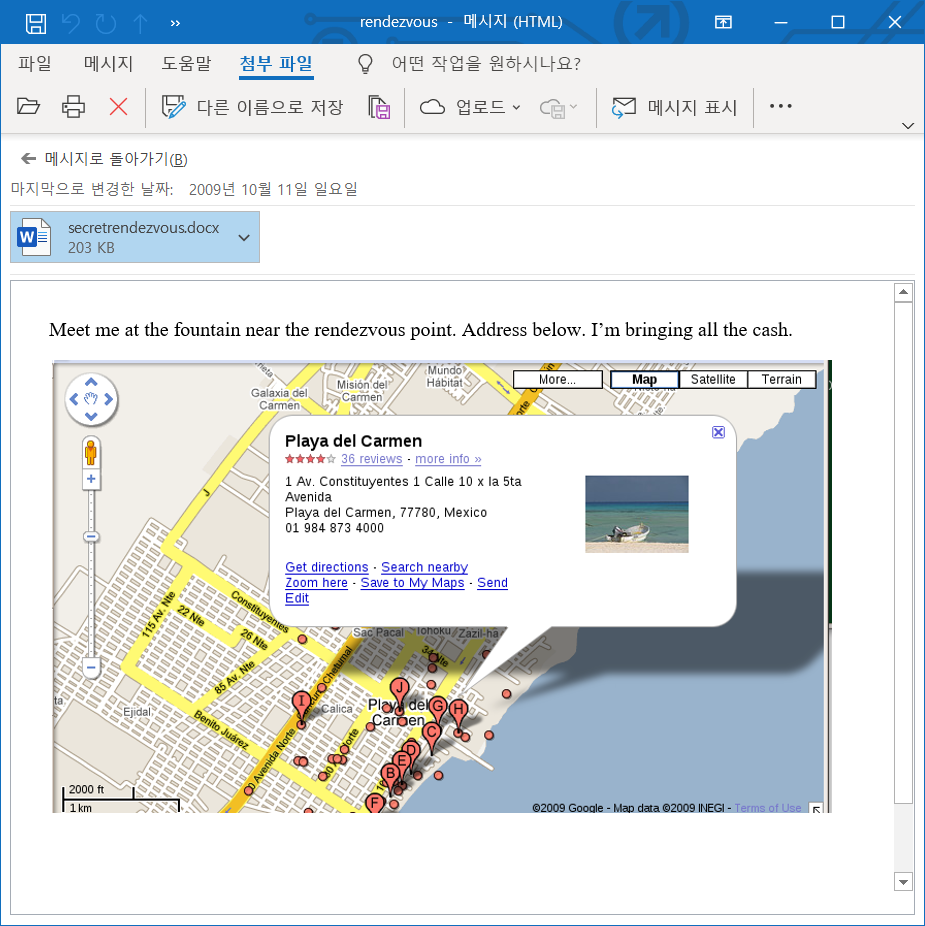Viewport: 925px width, 926px height.
Task: Click the more info » link
Action: coord(448,459)
